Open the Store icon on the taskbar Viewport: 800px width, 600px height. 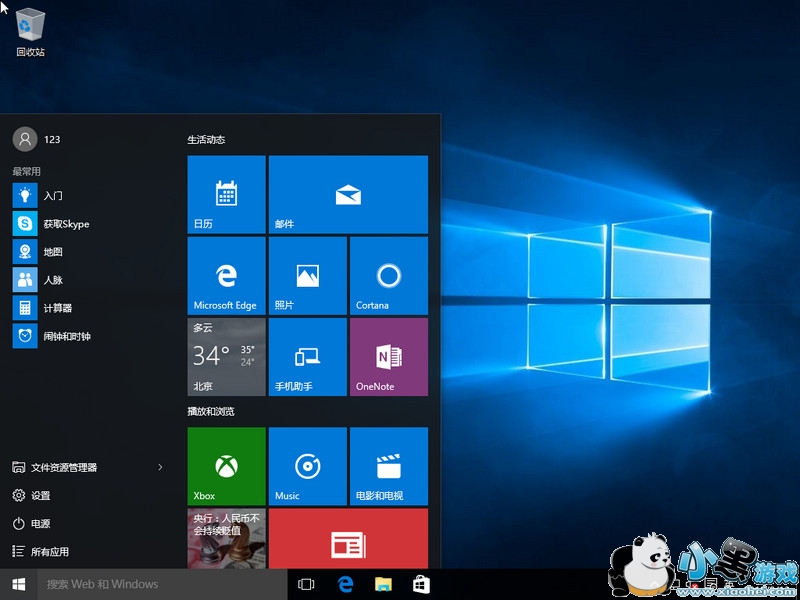pyautogui.click(x=421, y=584)
